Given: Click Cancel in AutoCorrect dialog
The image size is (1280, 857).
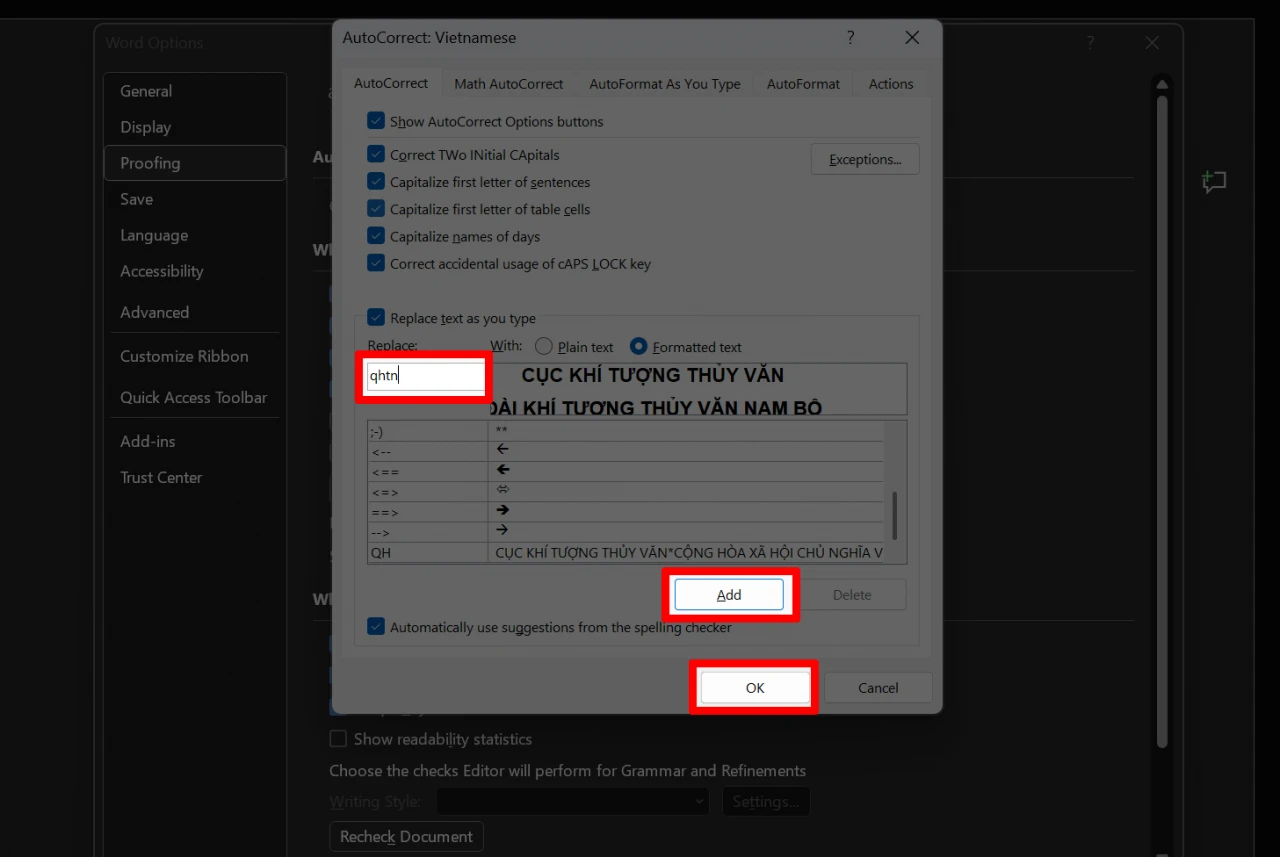Looking at the screenshot, I should click(877, 688).
